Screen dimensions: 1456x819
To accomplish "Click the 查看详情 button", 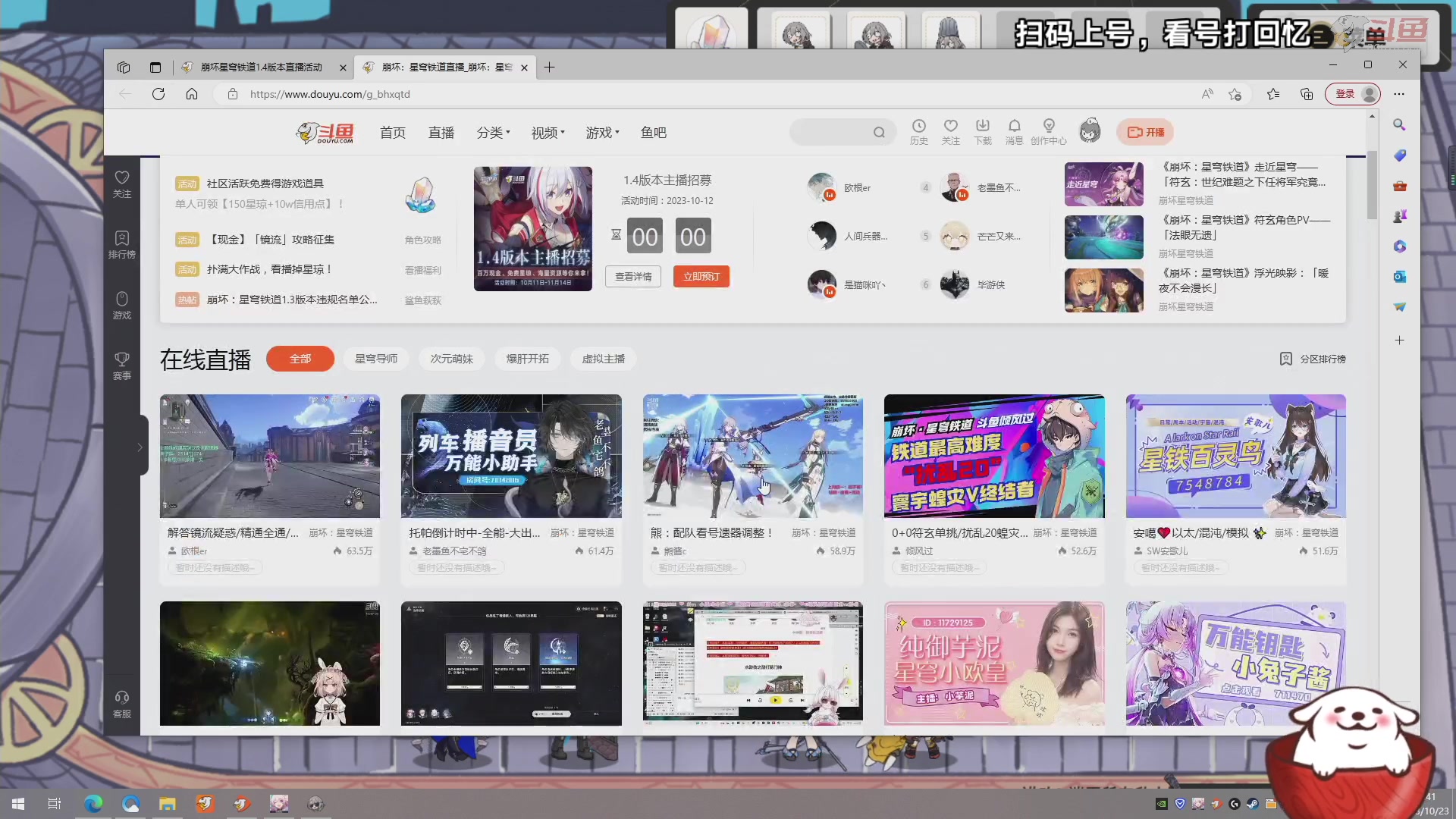I will pos(633,277).
